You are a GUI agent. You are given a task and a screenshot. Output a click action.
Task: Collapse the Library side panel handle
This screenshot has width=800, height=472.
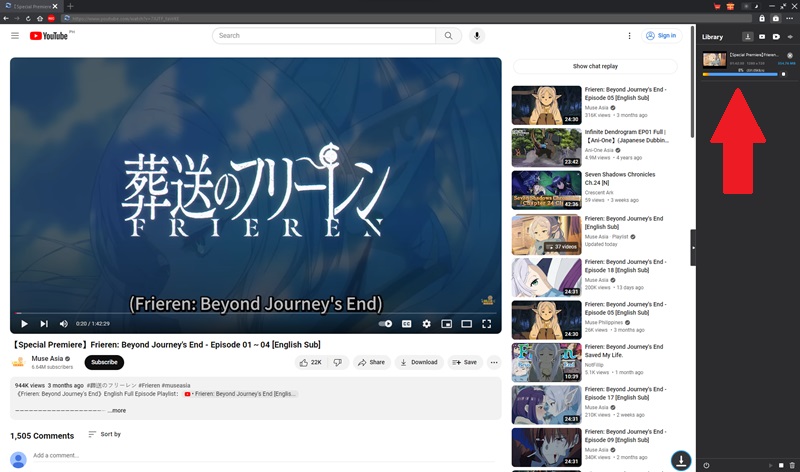pos(693,247)
